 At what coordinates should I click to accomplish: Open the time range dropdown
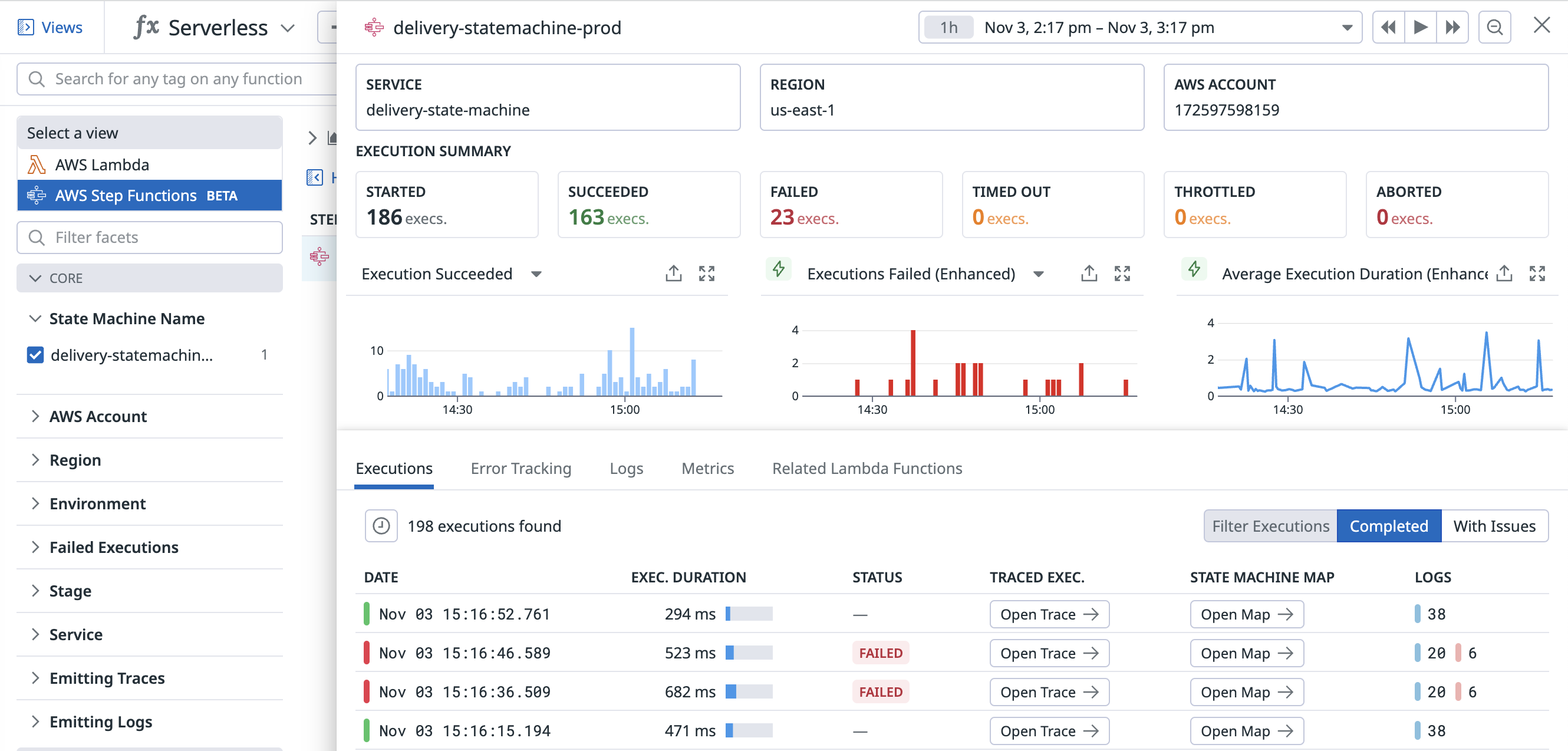click(1347, 27)
